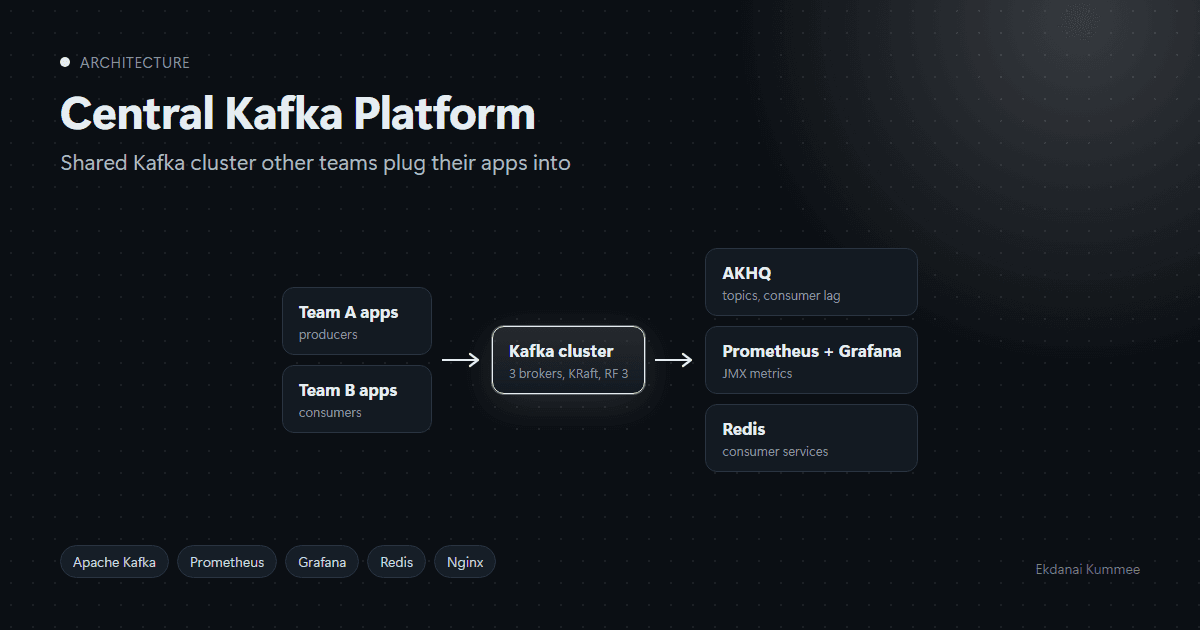The width and height of the screenshot is (1200, 630).
Task: Select the Prometheus + Grafana card
Action: 811,360
